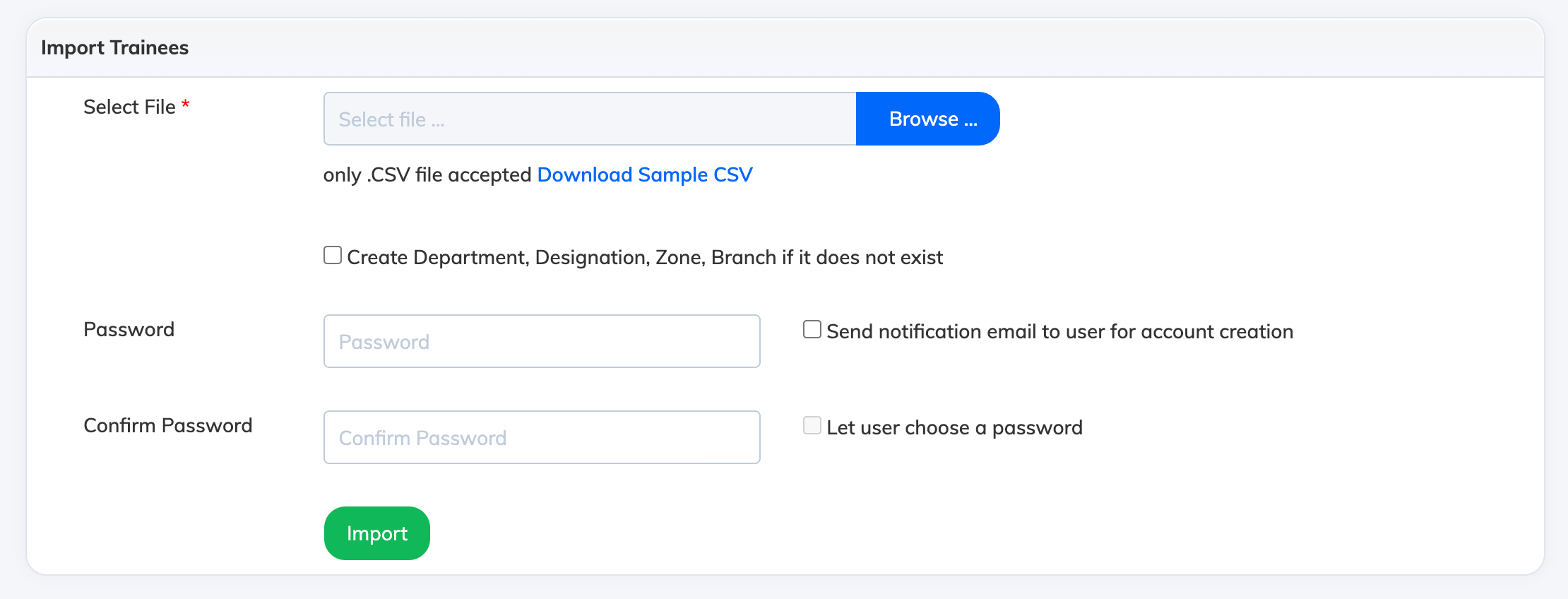Click the Confirm Password label
The image size is (1568, 599).
tap(168, 425)
